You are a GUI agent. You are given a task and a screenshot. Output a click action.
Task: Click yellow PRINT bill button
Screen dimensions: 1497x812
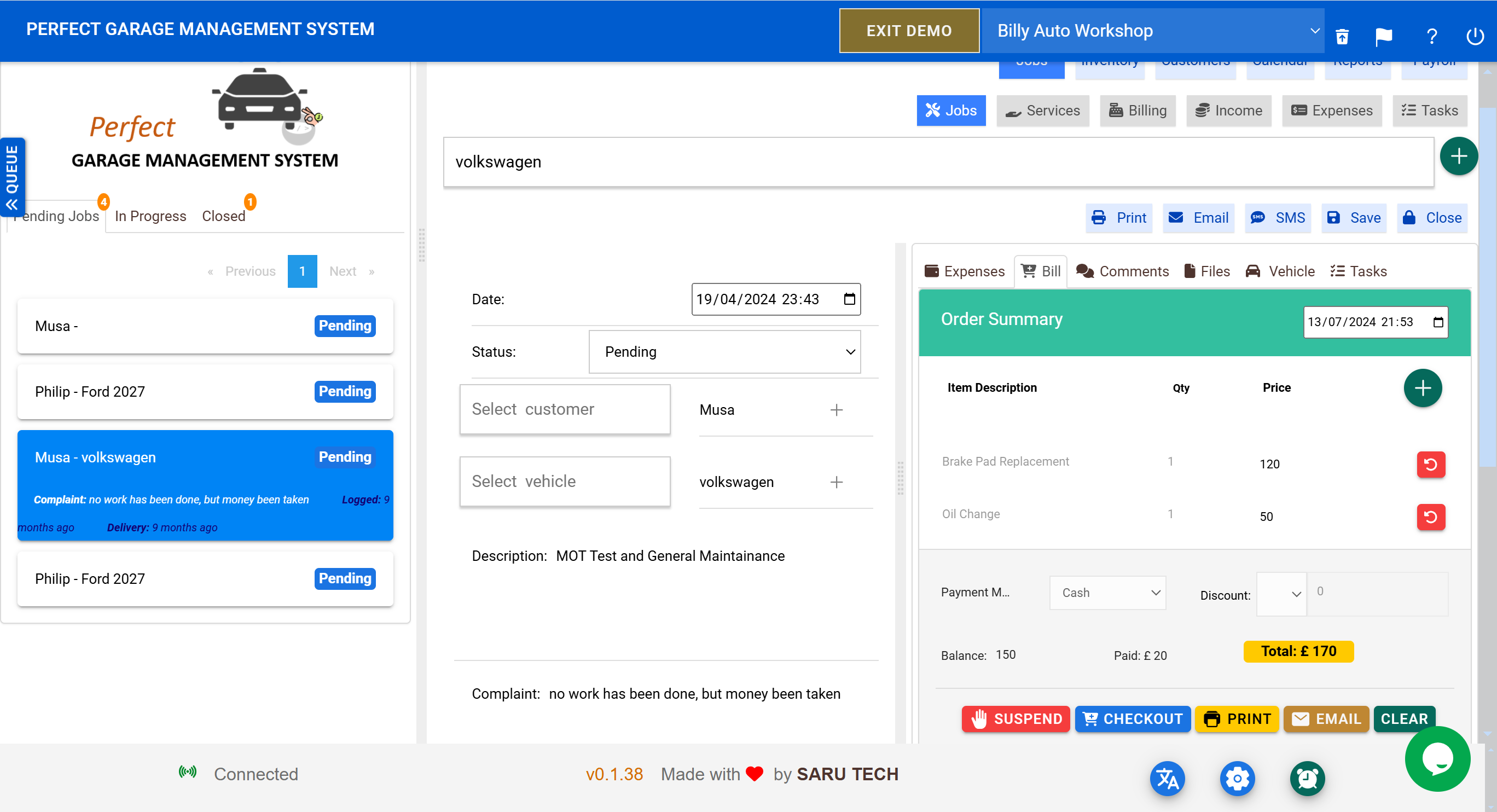[1237, 719]
